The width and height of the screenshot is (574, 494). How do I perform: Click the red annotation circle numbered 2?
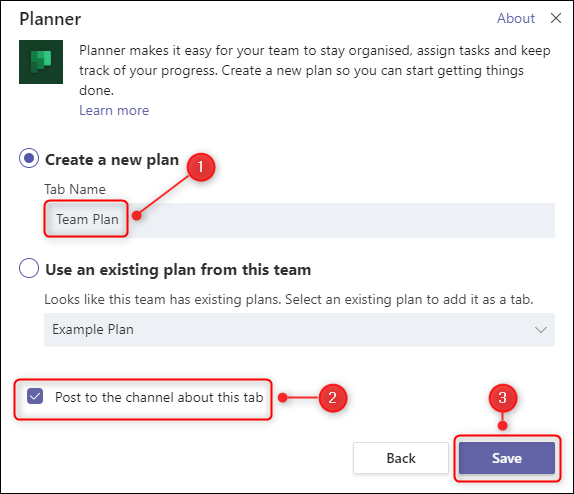tap(332, 398)
